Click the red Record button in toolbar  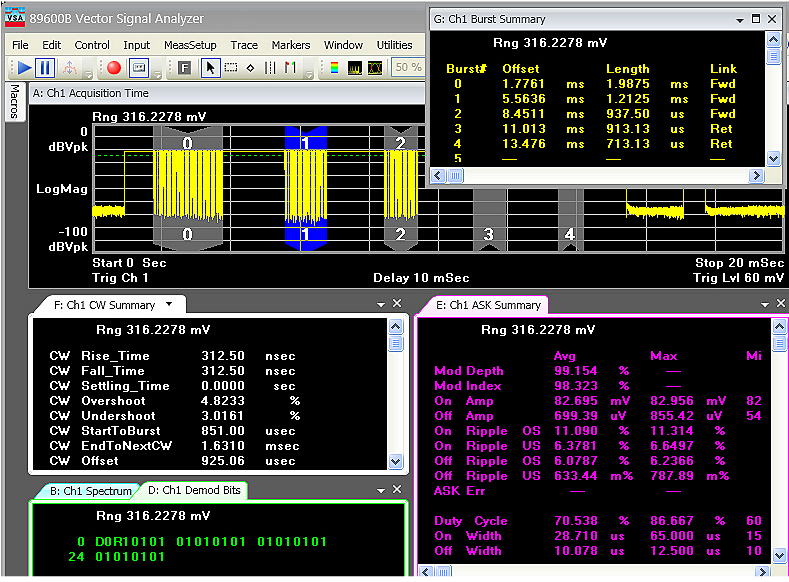click(x=114, y=68)
